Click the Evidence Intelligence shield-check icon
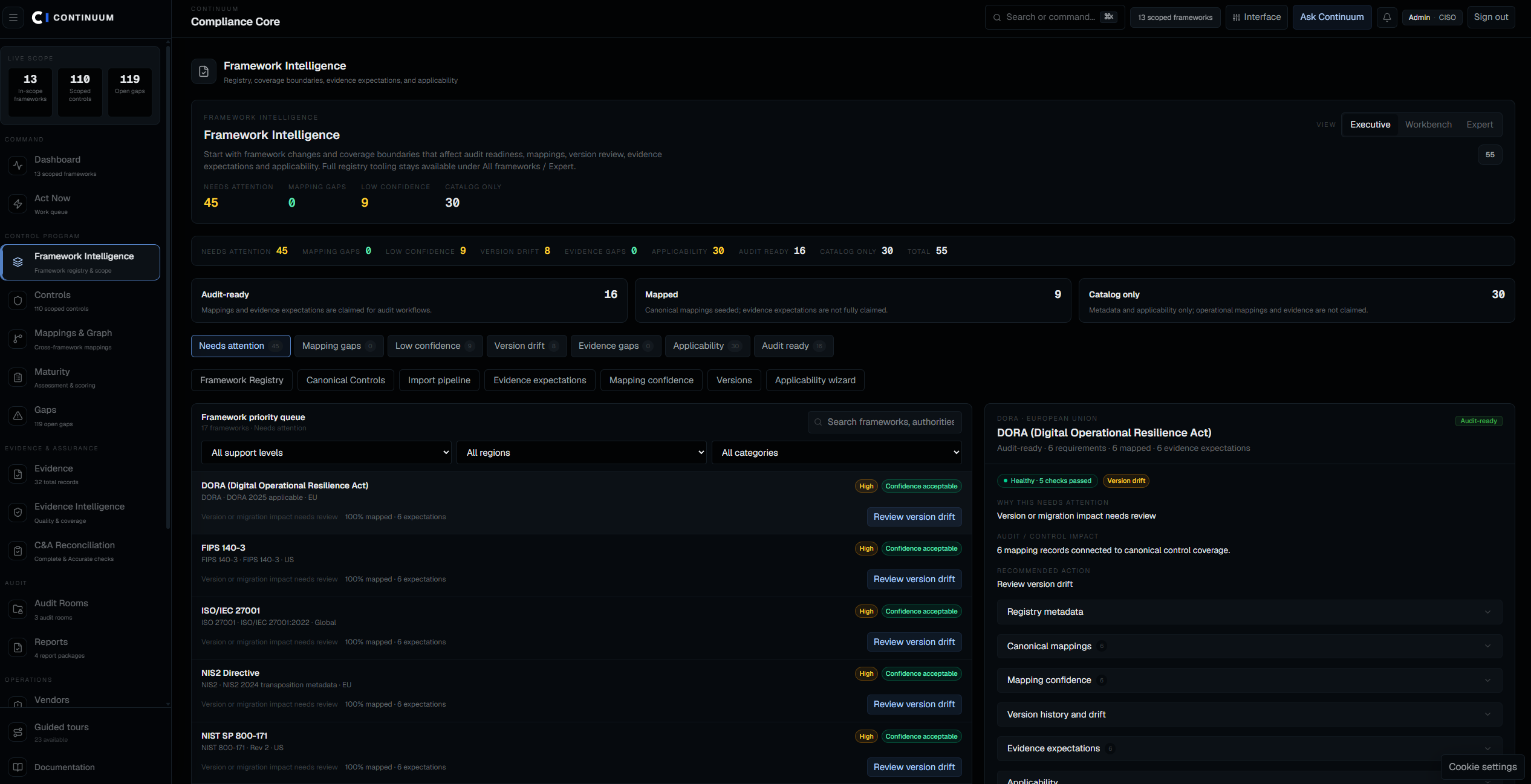This screenshot has width=1531, height=784. pyautogui.click(x=18, y=513)
